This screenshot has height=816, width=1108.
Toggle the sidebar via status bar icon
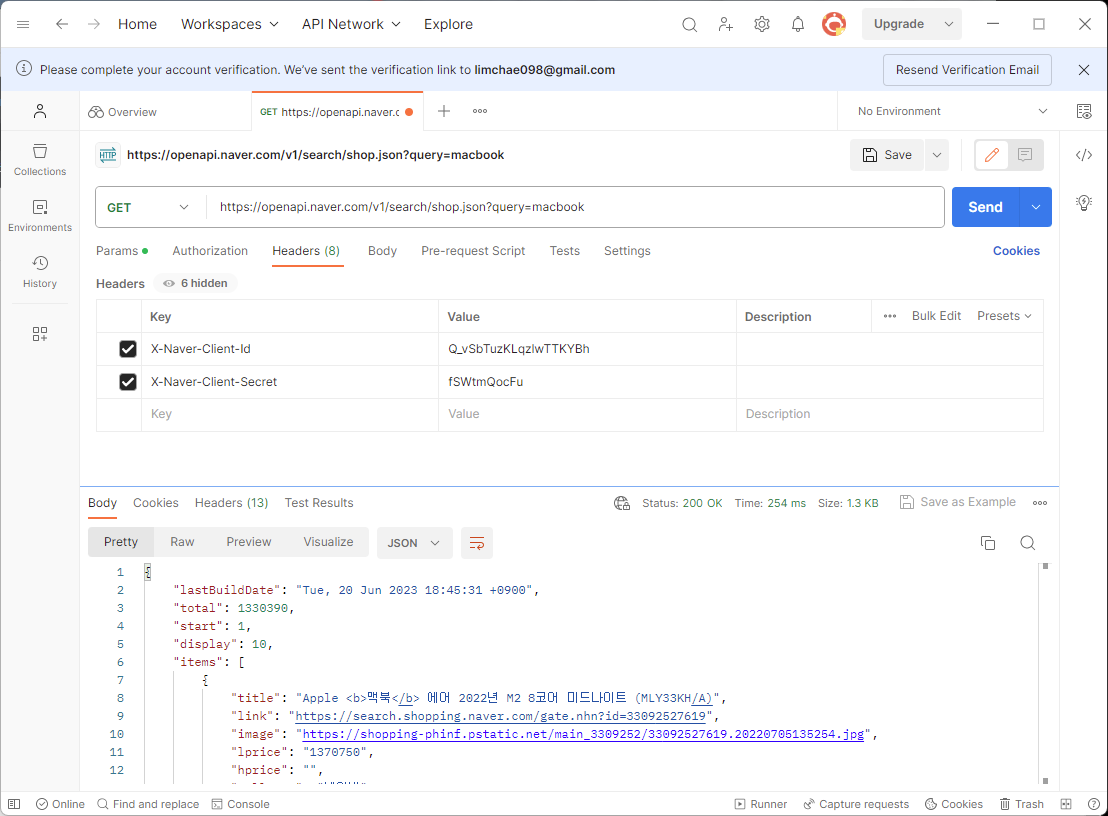(x=14, y=804)
